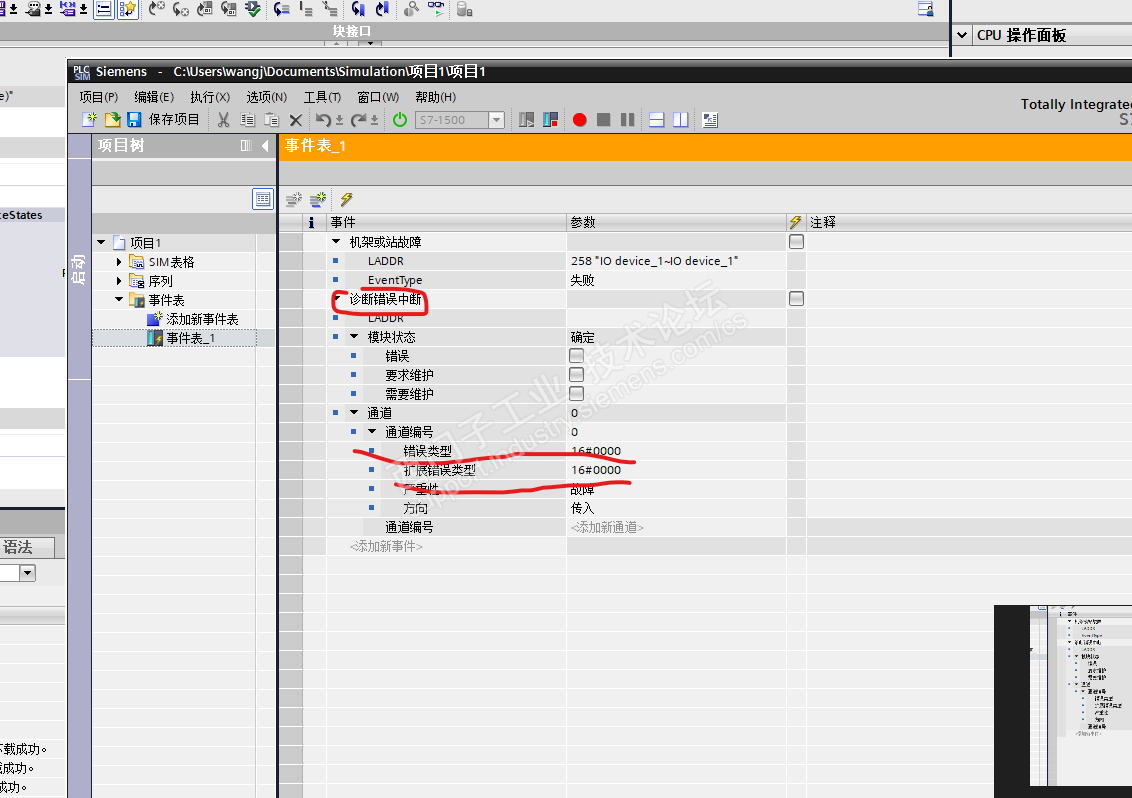Click the project tree details view icon

(x=263, y=199)
